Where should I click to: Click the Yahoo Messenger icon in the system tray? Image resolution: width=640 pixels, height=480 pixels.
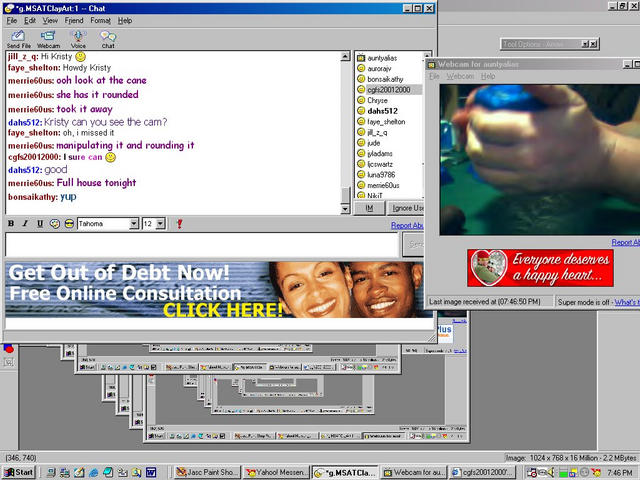coord(596,472)
